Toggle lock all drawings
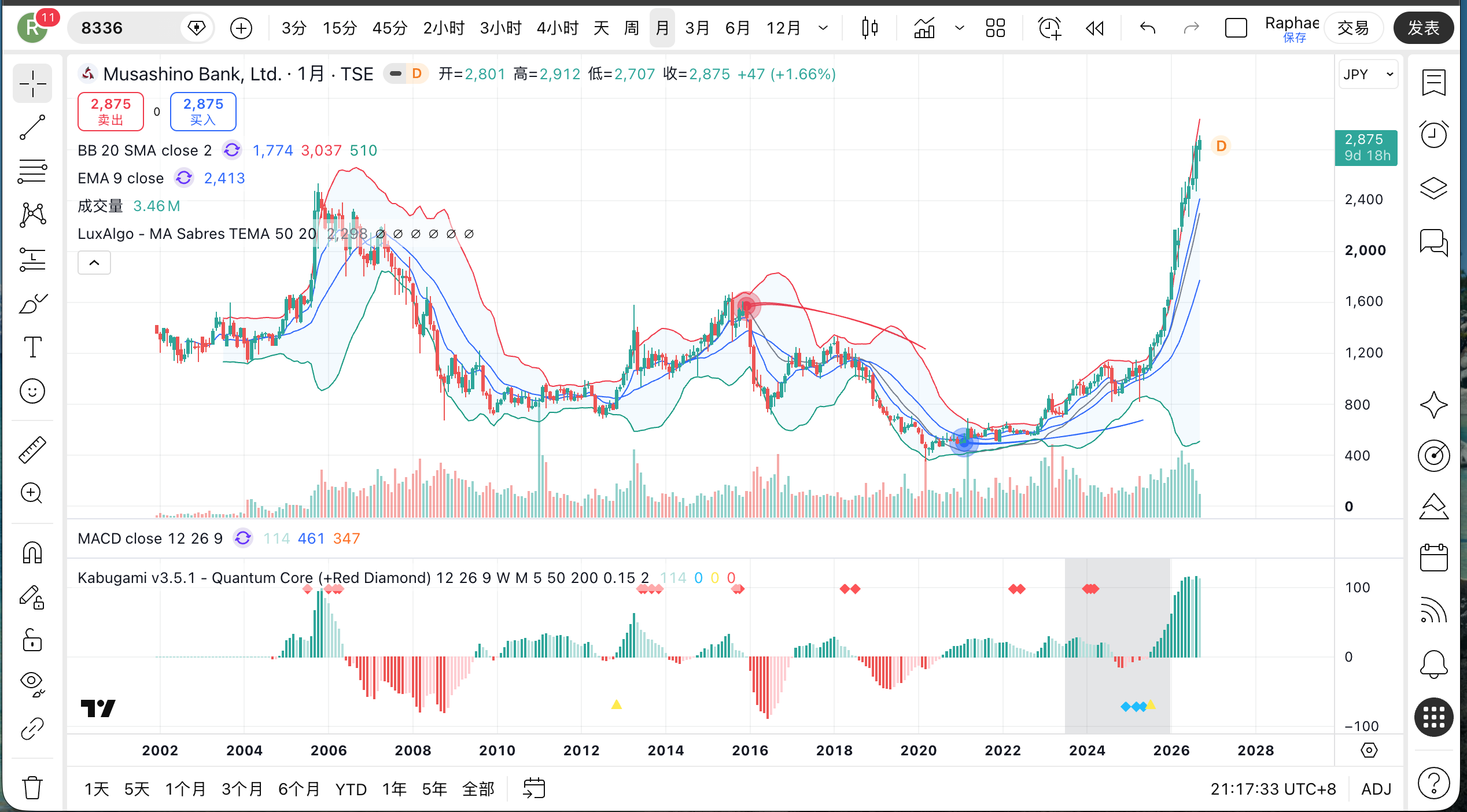 (32, 641)
